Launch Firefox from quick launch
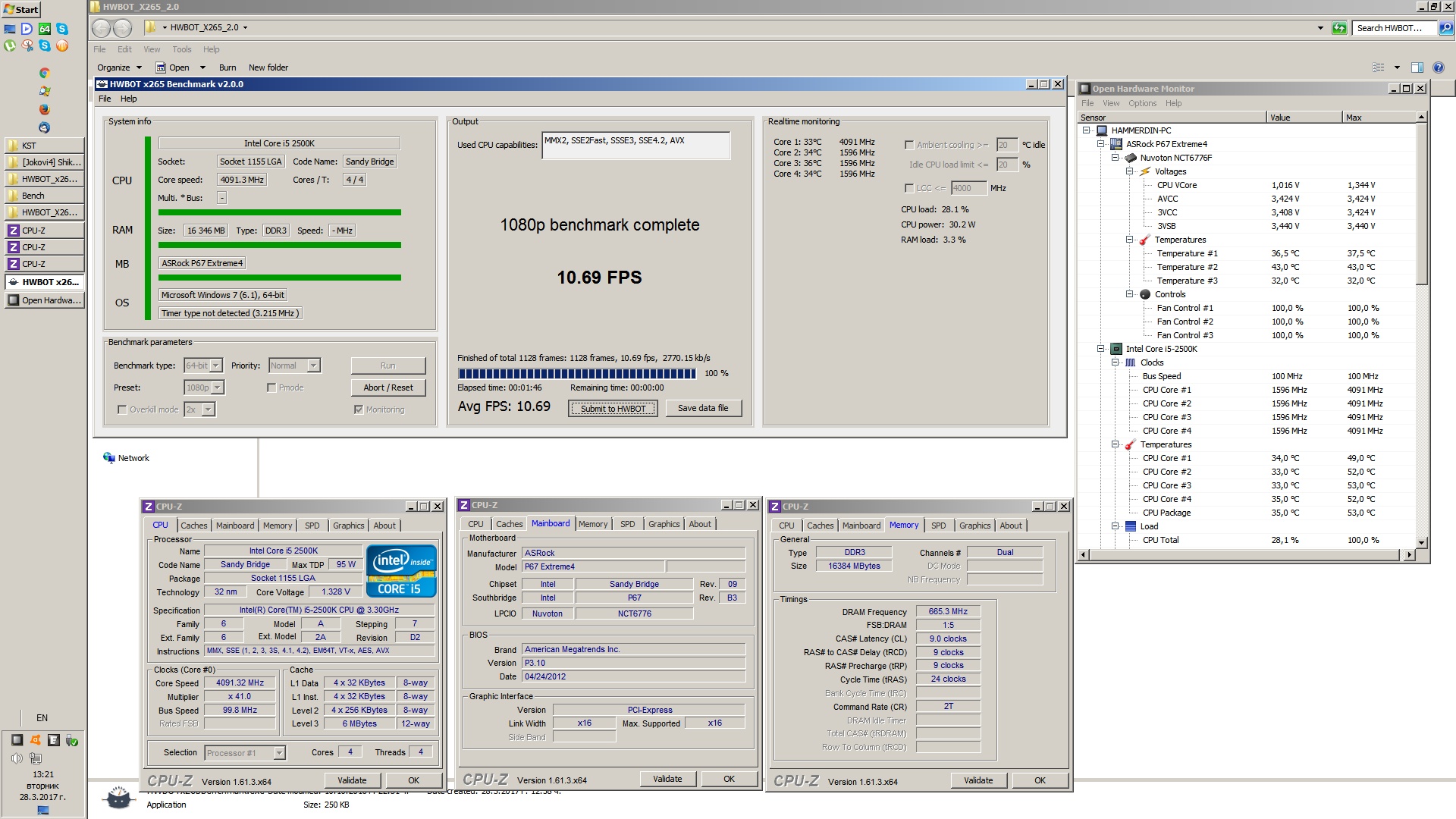This screenshot has width=1456, height=819. (x=44, y=109)
